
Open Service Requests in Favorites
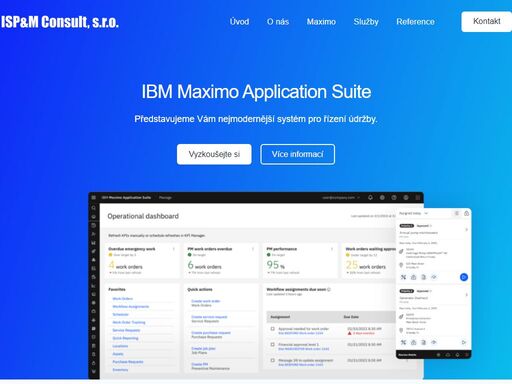126,330
